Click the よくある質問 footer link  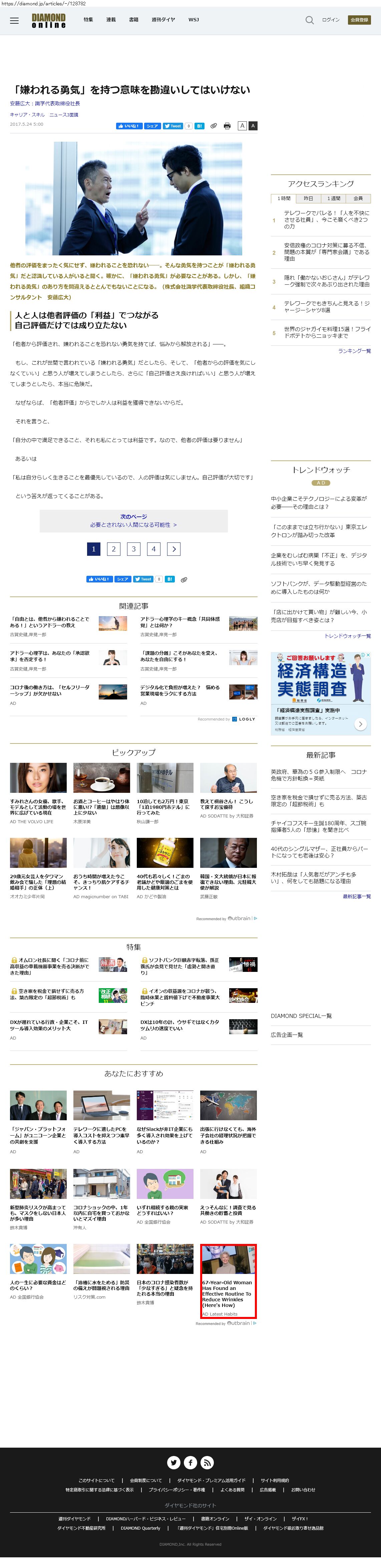coord(233,1489)
